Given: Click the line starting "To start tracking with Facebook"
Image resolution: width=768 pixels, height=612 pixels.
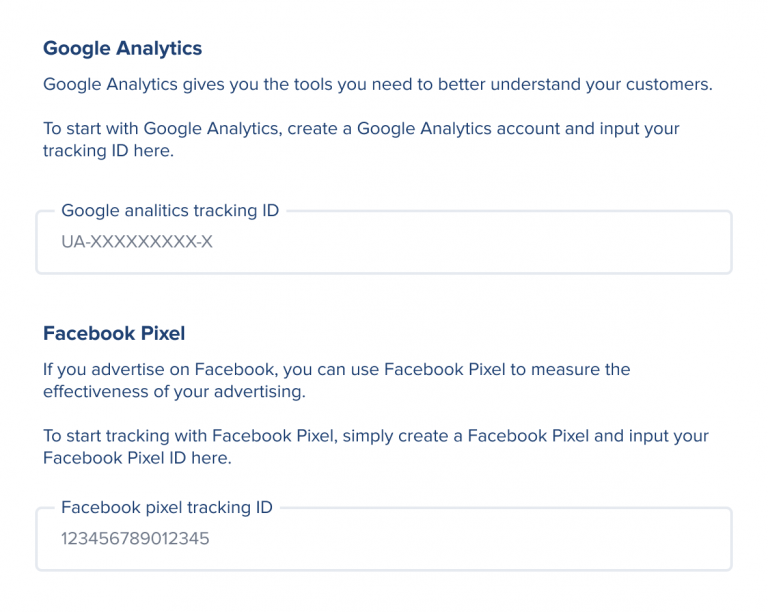Looking at the screenshot, I should [x=375, y=437].
